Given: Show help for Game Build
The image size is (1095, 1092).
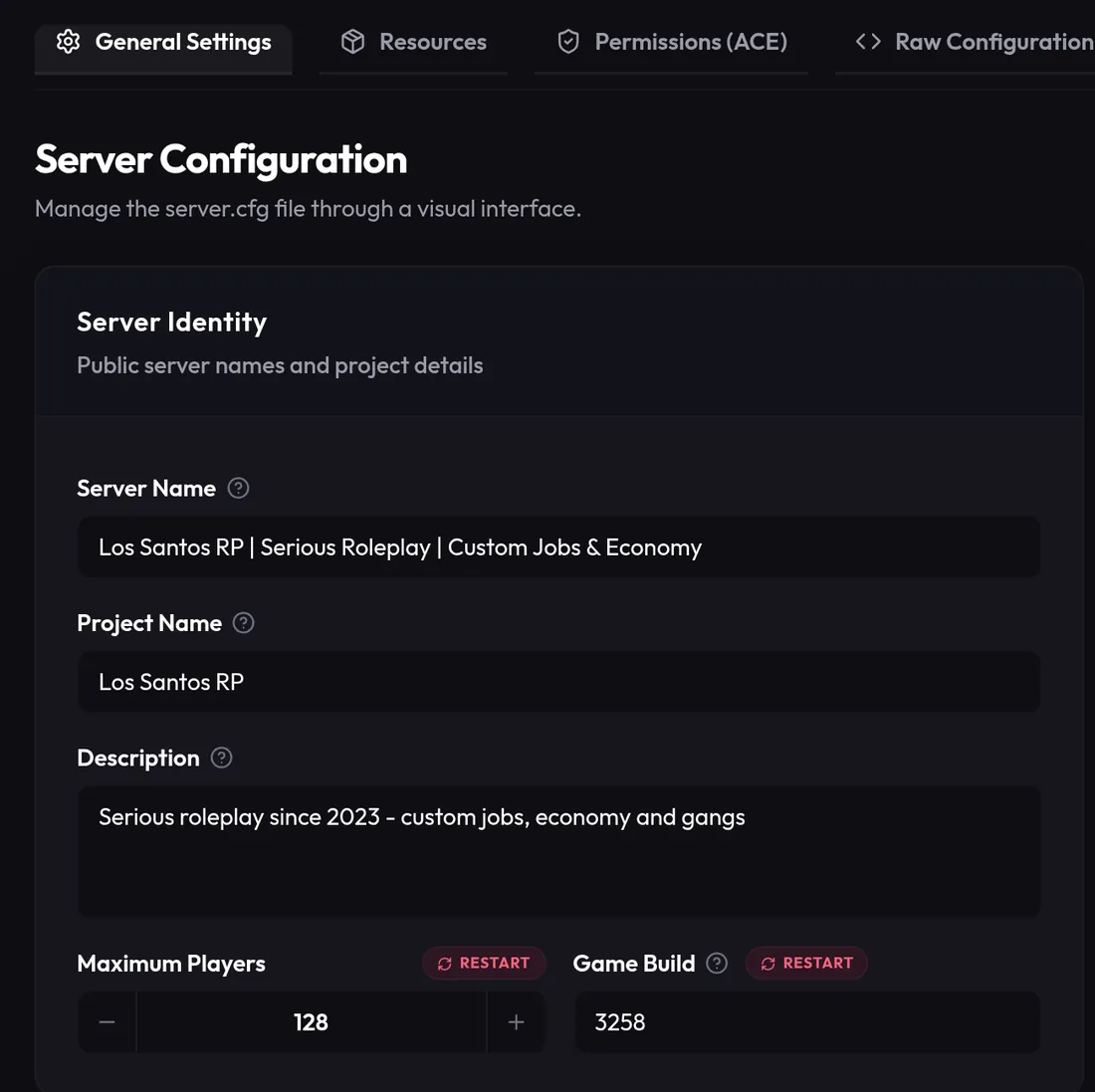Looking at the screenshot, I should [717, 964].
